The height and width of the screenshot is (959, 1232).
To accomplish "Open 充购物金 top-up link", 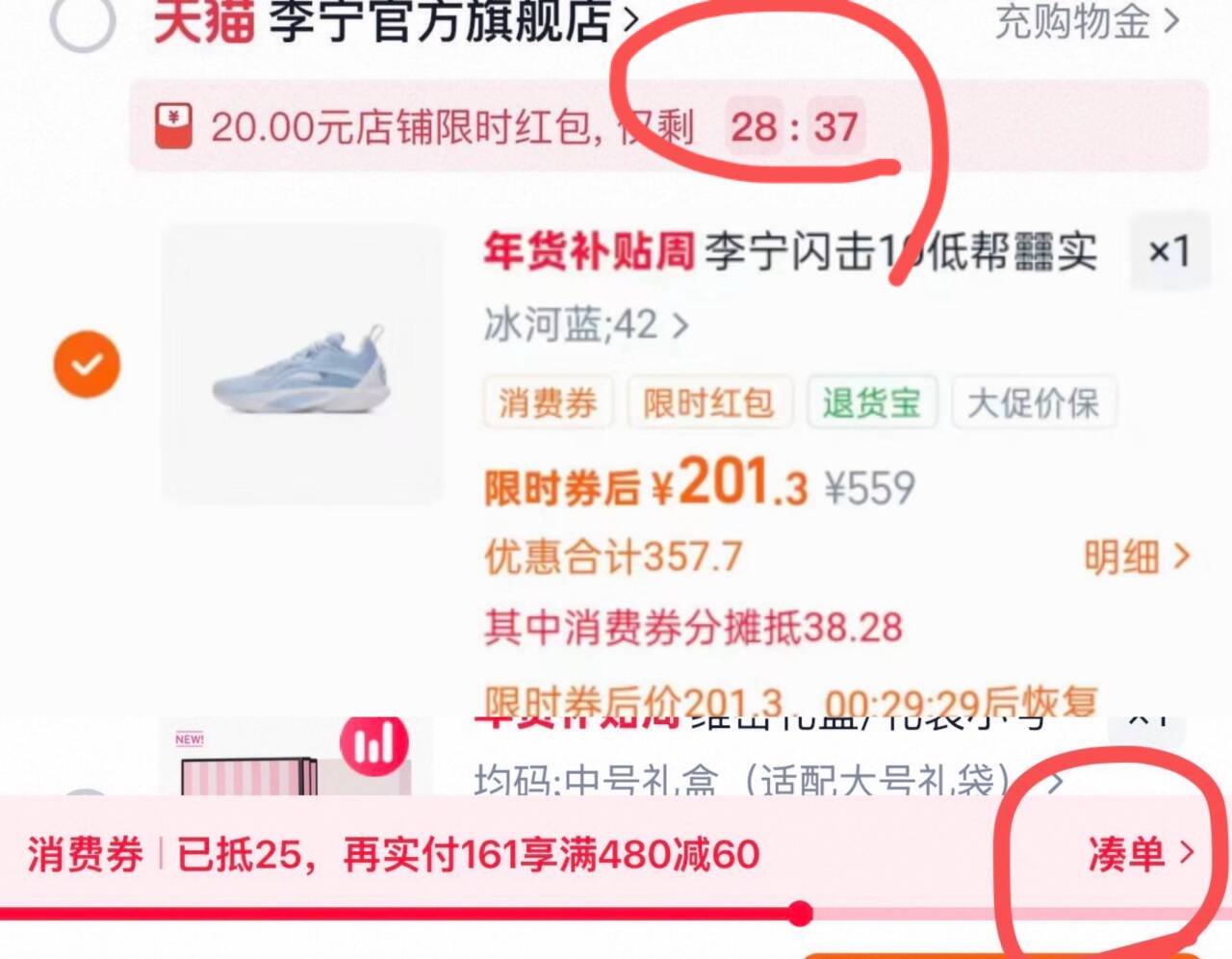I will point(1087,21).
